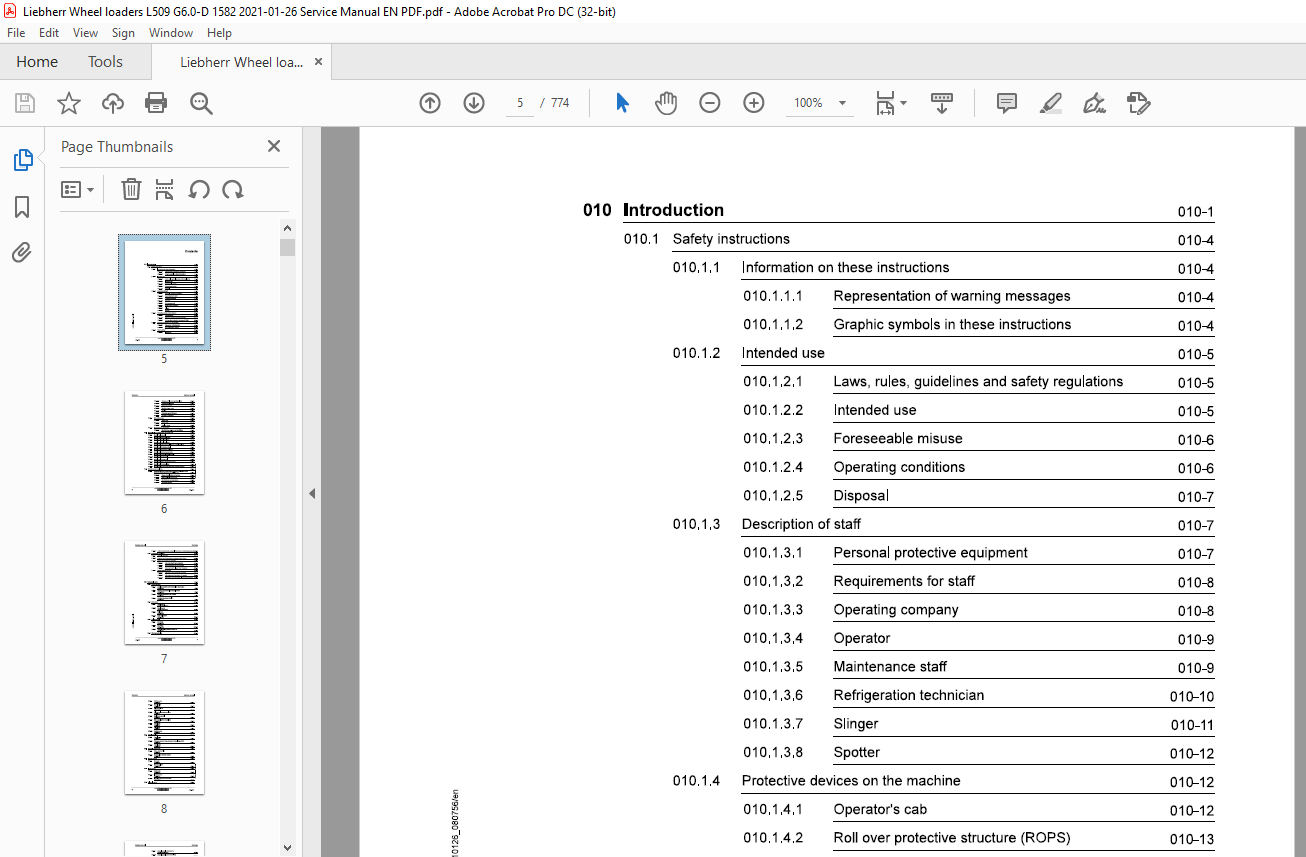Click the scrolling mode keyboard icon
The width and height of the screenshot is (1306, 857).
coord(942,103)
